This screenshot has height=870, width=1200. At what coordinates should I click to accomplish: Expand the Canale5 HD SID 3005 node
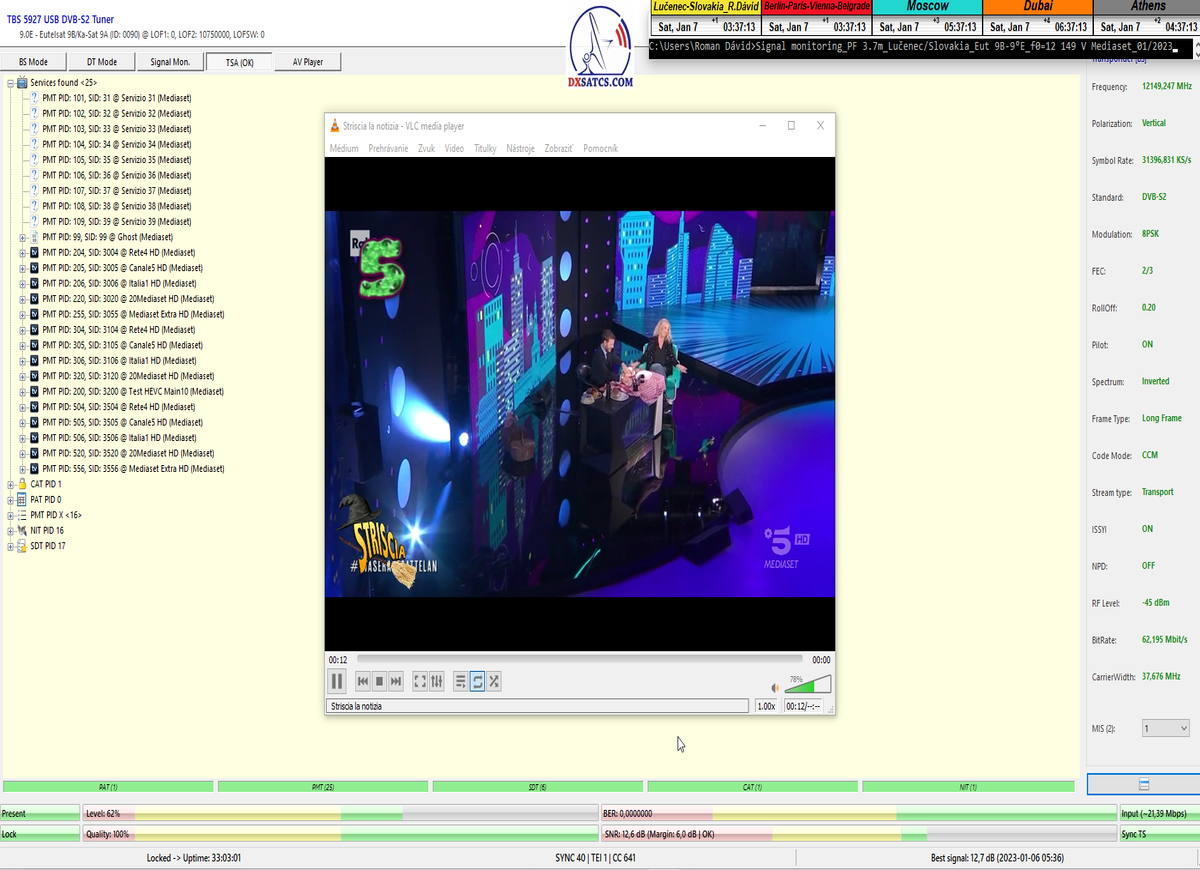(23, 268)
